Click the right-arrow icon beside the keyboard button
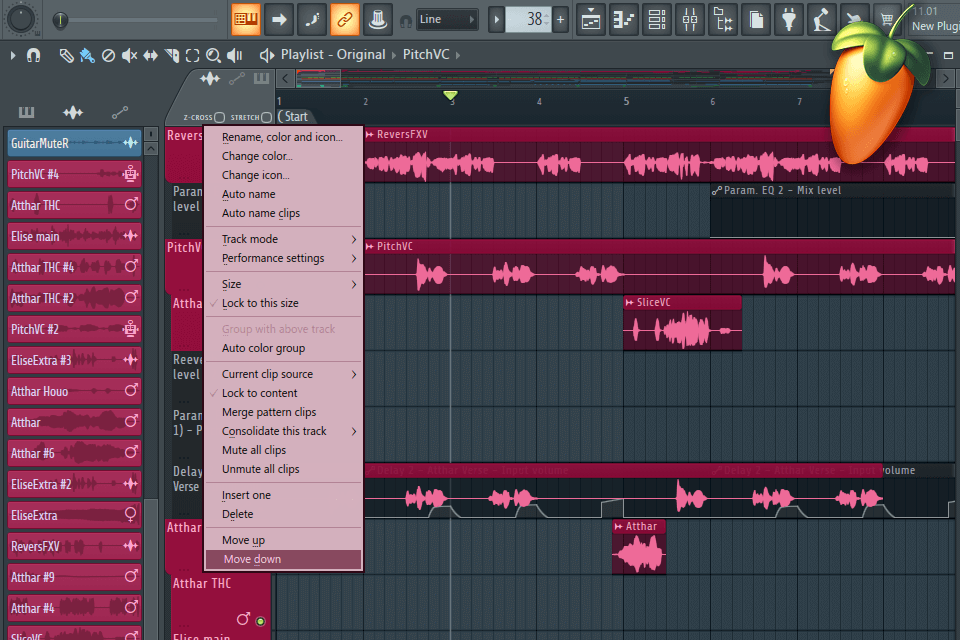Screen dimensions: 960x640 [x=279, y=20]
